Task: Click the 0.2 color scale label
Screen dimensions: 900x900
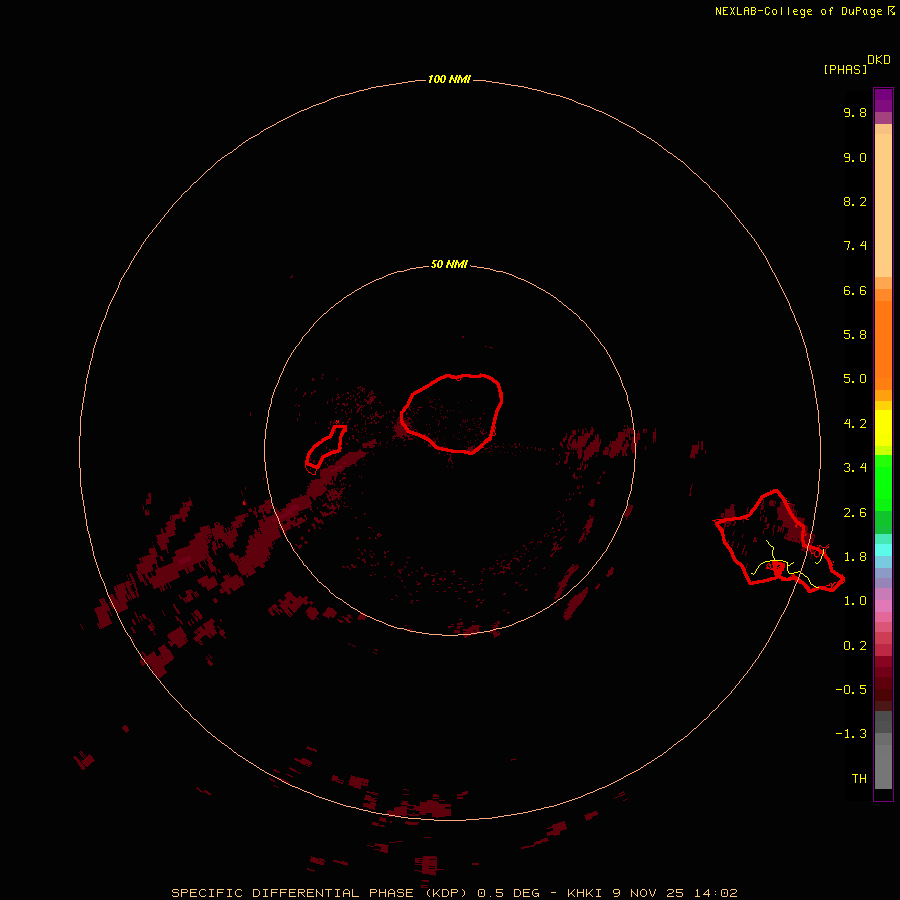Action: point(855,646)
